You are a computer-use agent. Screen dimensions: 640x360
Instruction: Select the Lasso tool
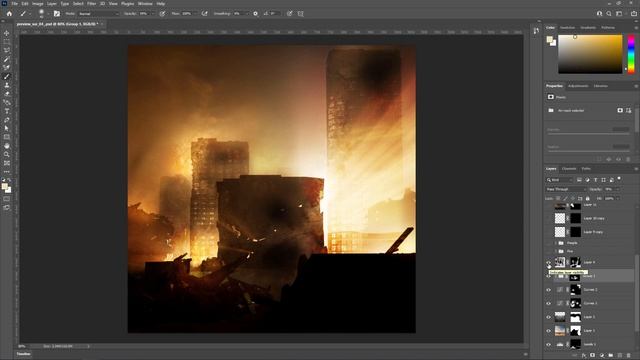pyautogui.click(x=7, y=50)
